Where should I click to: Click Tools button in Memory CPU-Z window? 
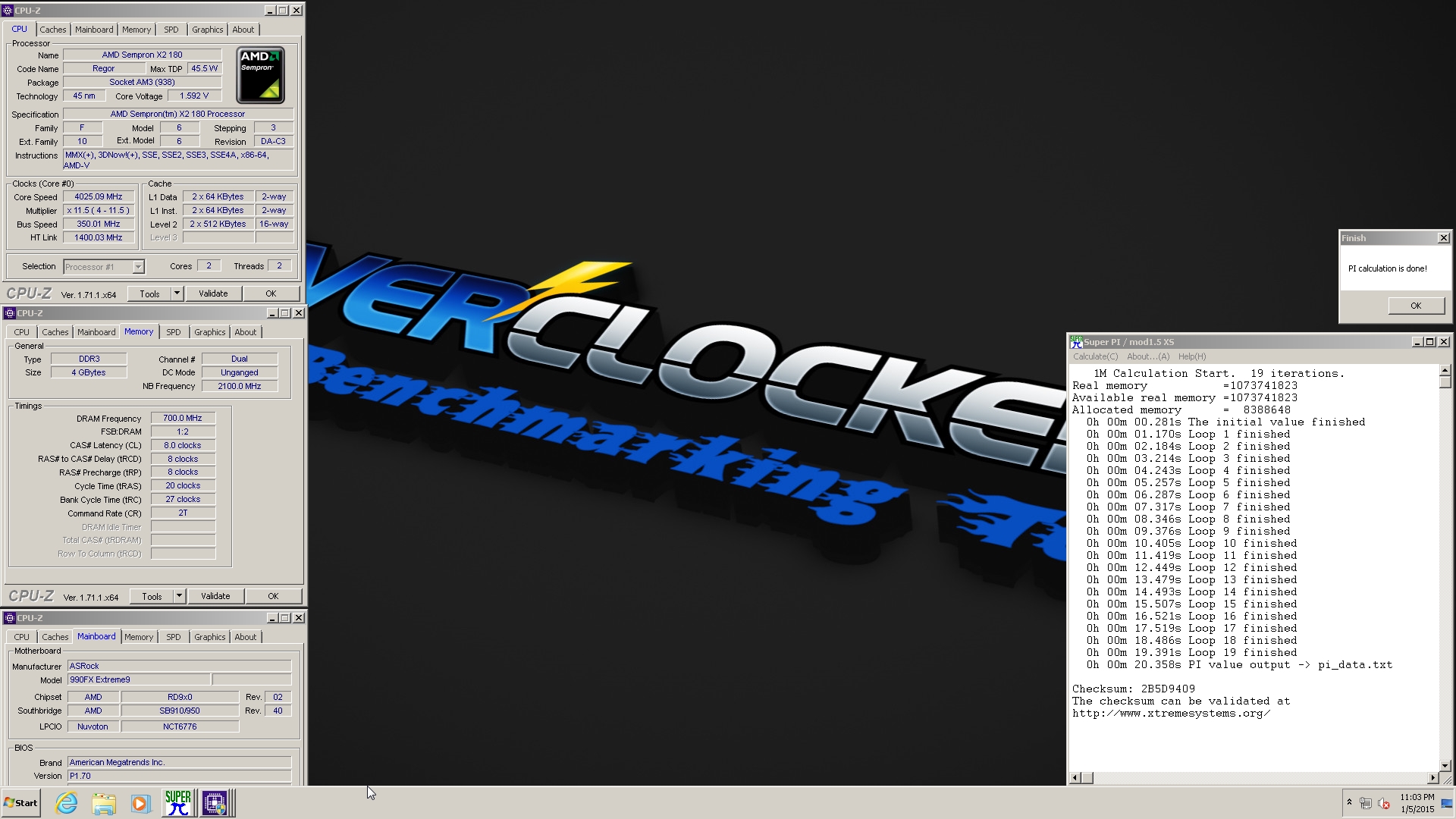click(152, 597)
